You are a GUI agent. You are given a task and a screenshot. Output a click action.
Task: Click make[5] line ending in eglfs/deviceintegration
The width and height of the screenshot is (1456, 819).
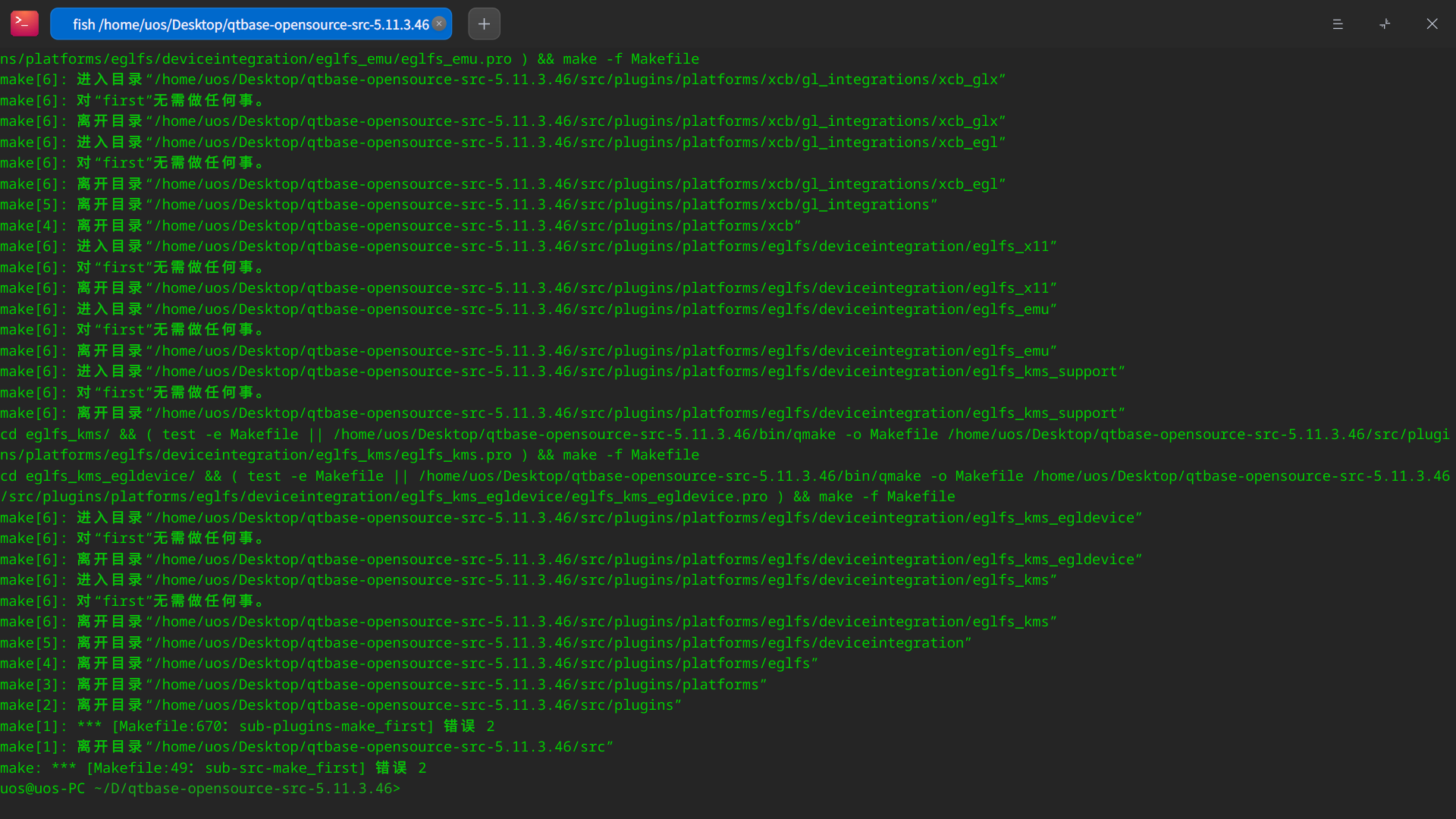click(485, 643)
